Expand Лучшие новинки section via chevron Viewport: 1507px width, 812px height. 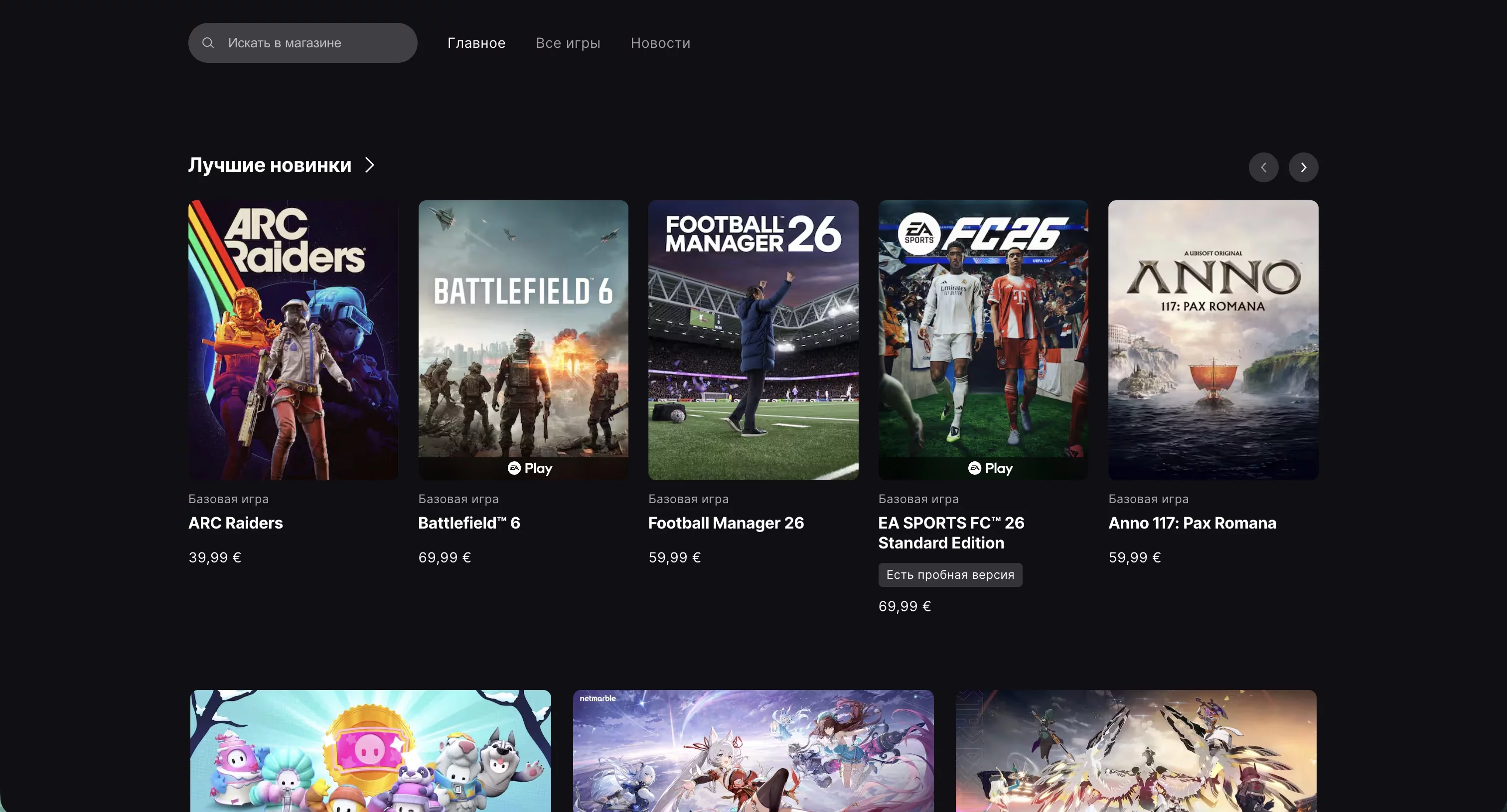tap(370, 165)
